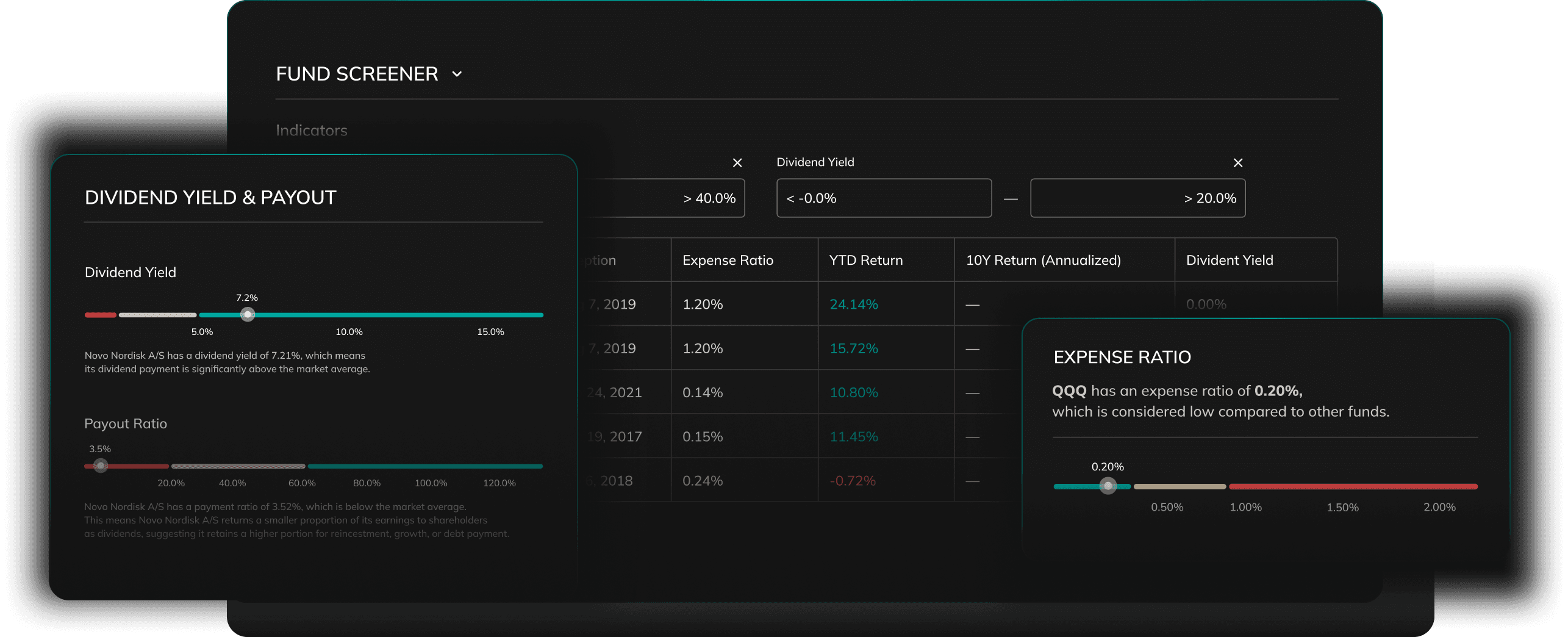The image size is (1568, 637).
Task: Click the Fund Screener title
Action: (x=357, y=74)
